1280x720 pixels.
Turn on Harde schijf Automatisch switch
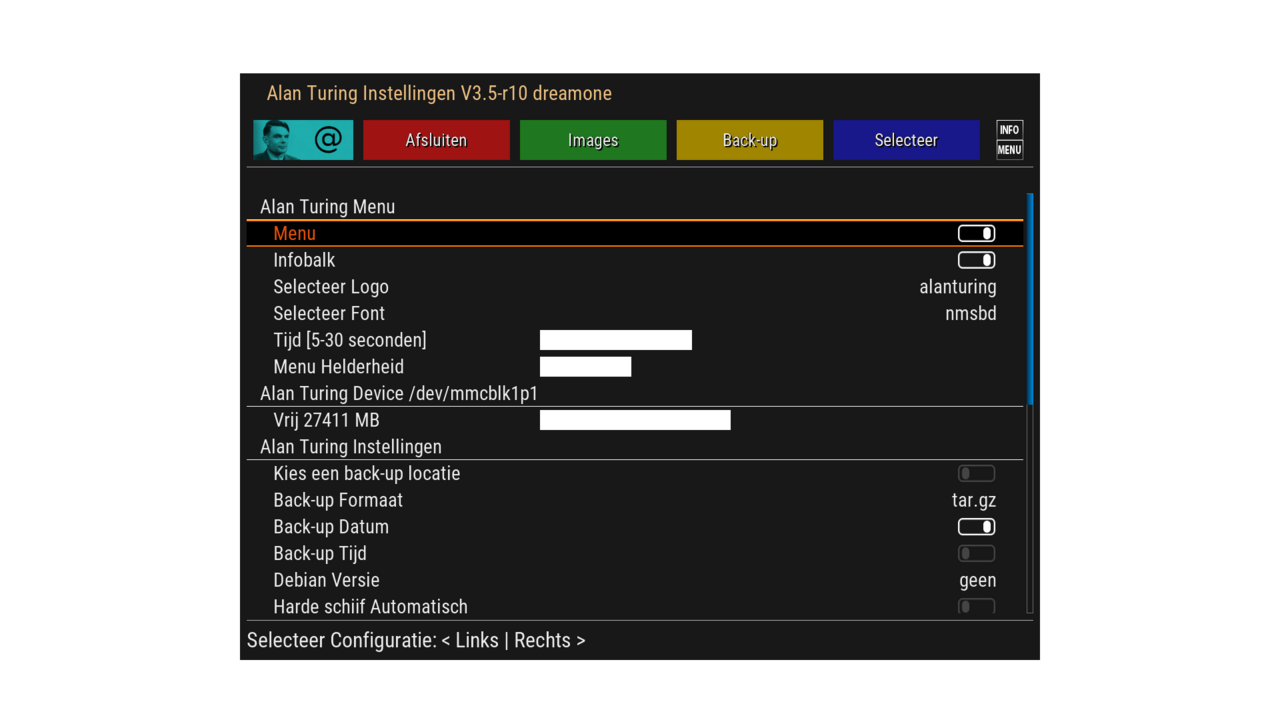(x=976, y=606)
